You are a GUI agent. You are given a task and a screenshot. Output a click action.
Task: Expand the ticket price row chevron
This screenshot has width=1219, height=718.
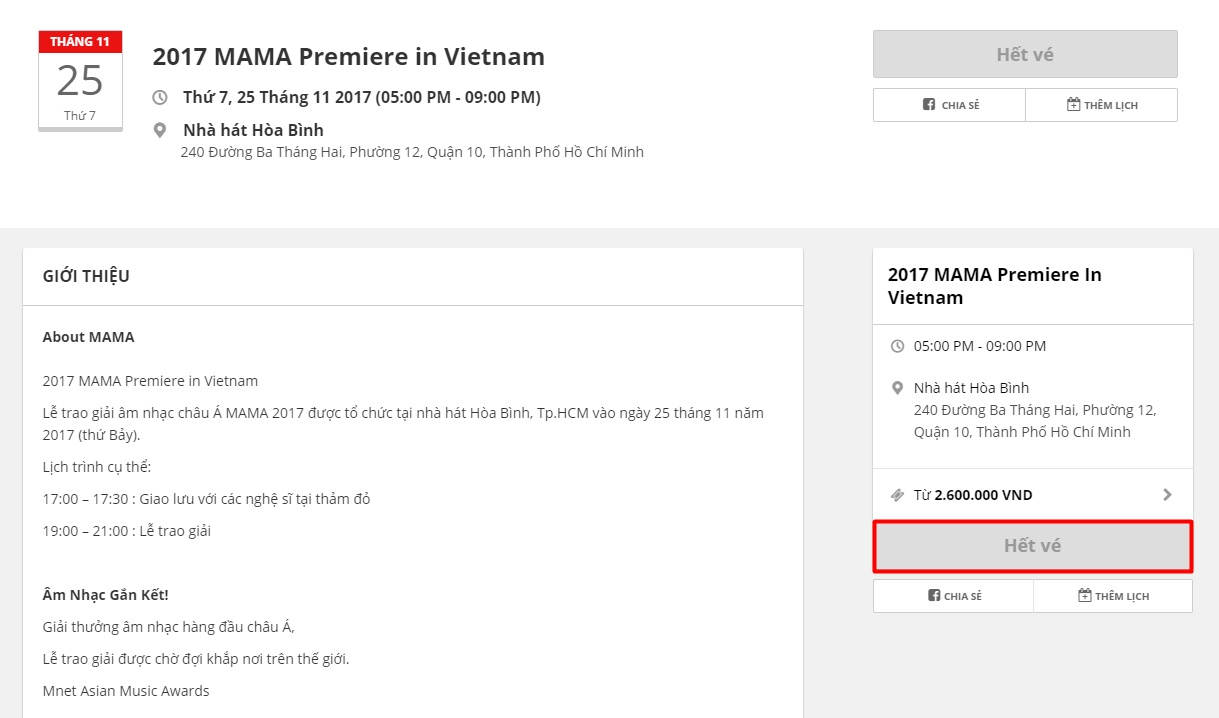pos(1167,495)
